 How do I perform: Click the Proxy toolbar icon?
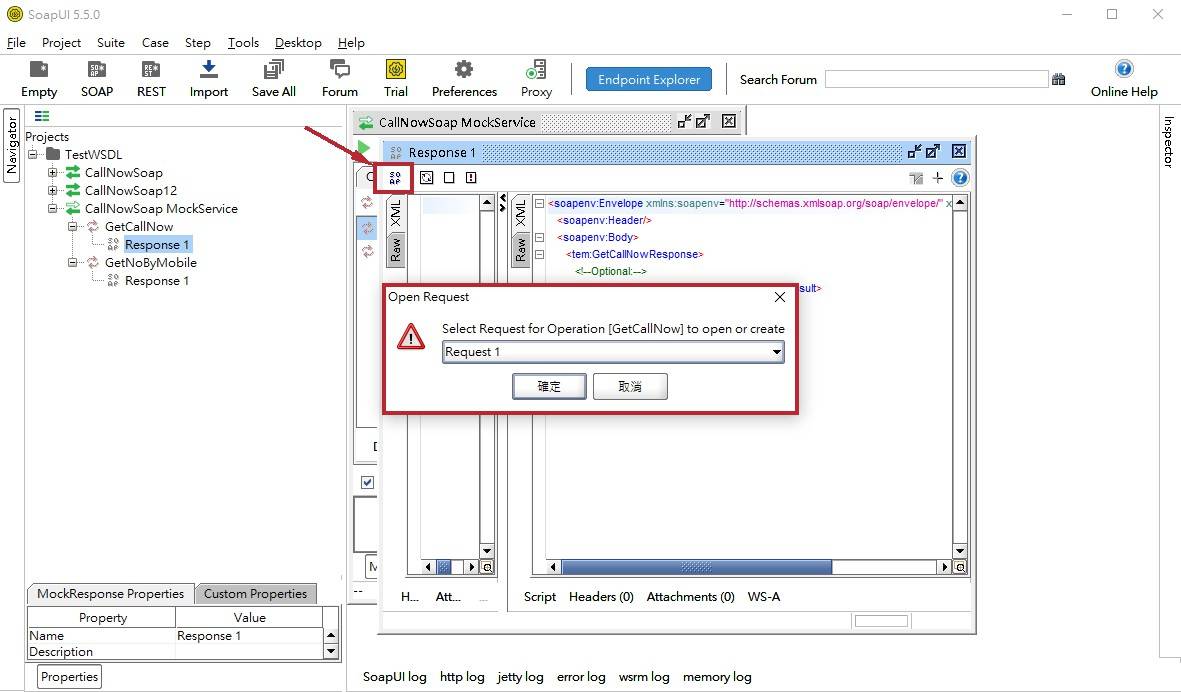[x=536, y=78]
